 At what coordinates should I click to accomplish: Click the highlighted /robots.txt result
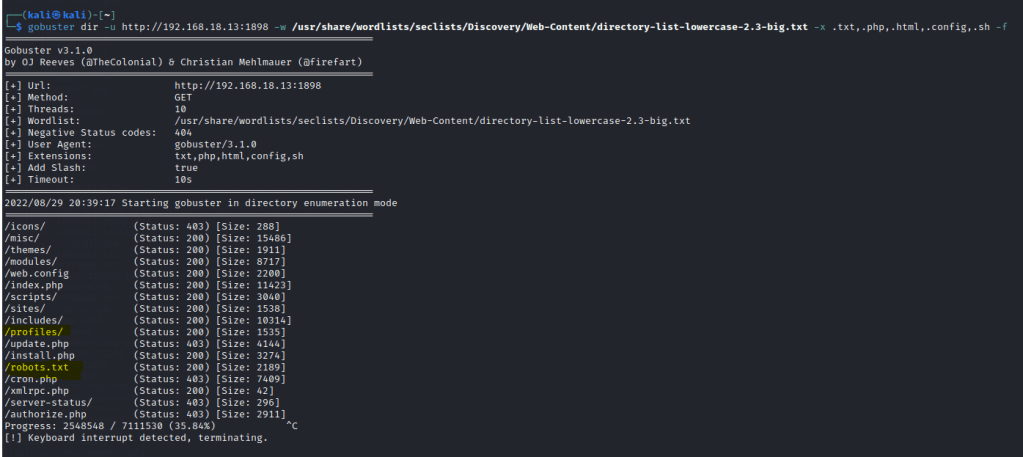[42, 368]
